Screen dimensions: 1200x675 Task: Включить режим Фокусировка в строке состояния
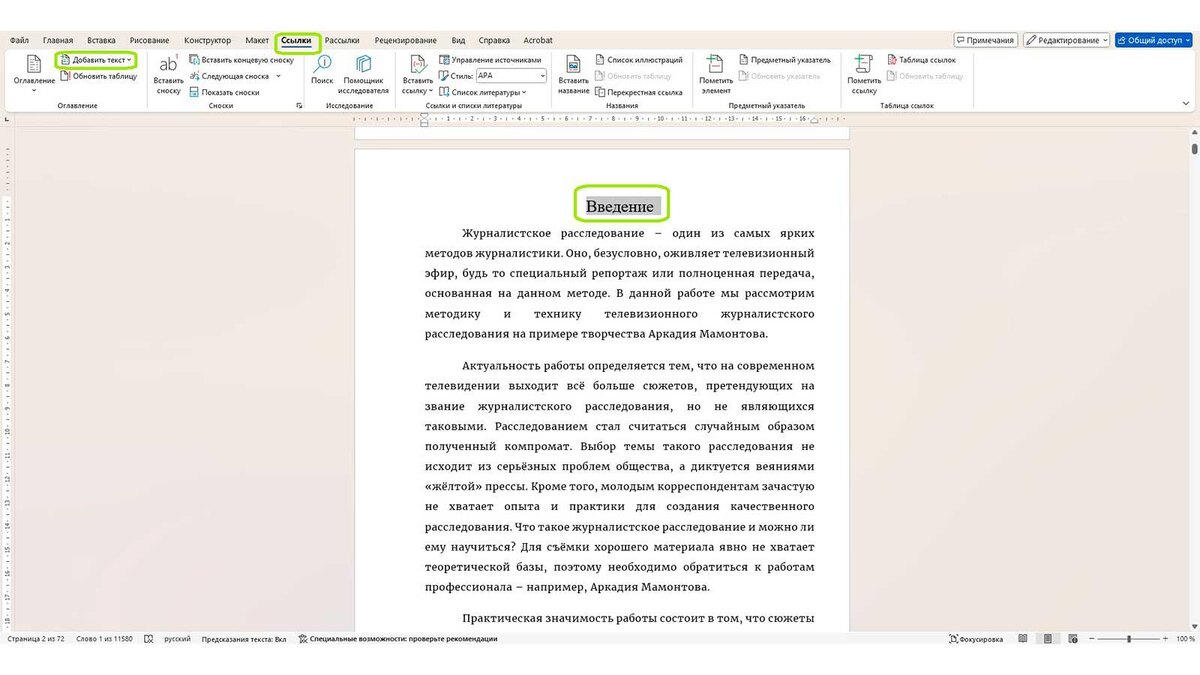977,638
